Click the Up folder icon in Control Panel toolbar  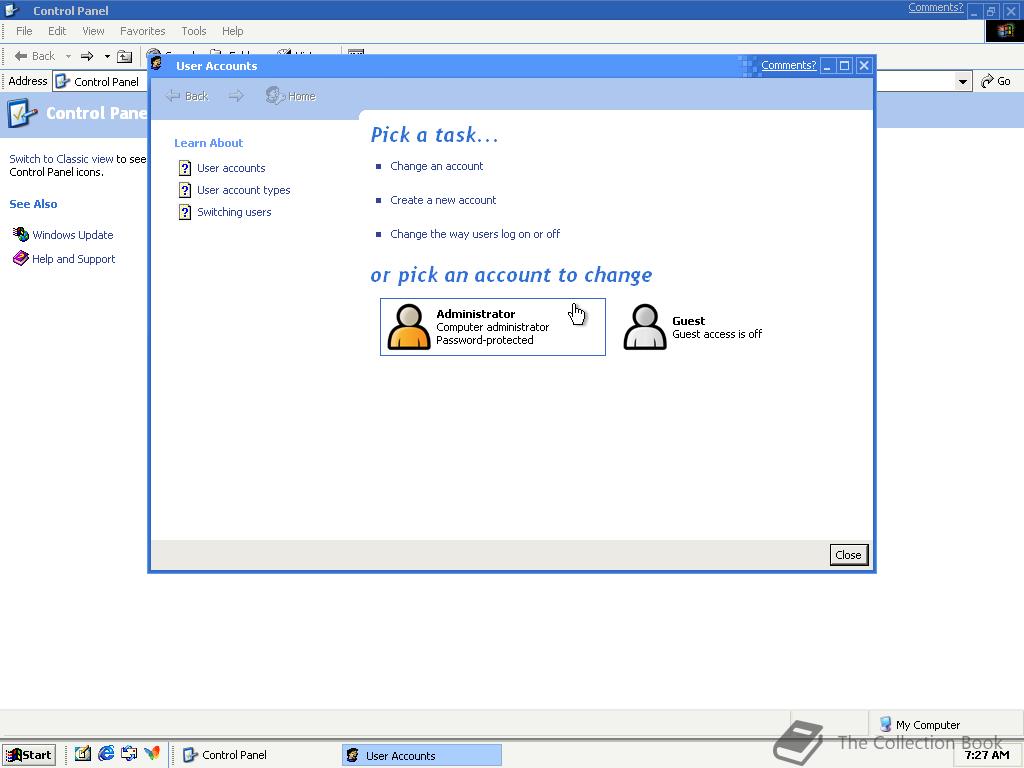(124, 57)
